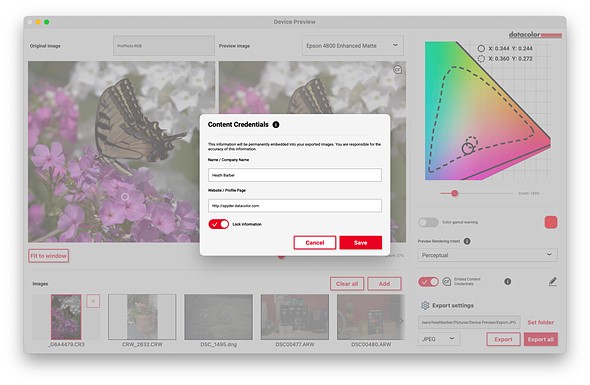Screen dimensions: 590x385
Task: Open the Epson 4800 Enhanced Matte dropdown
Action: click(353, 46)
